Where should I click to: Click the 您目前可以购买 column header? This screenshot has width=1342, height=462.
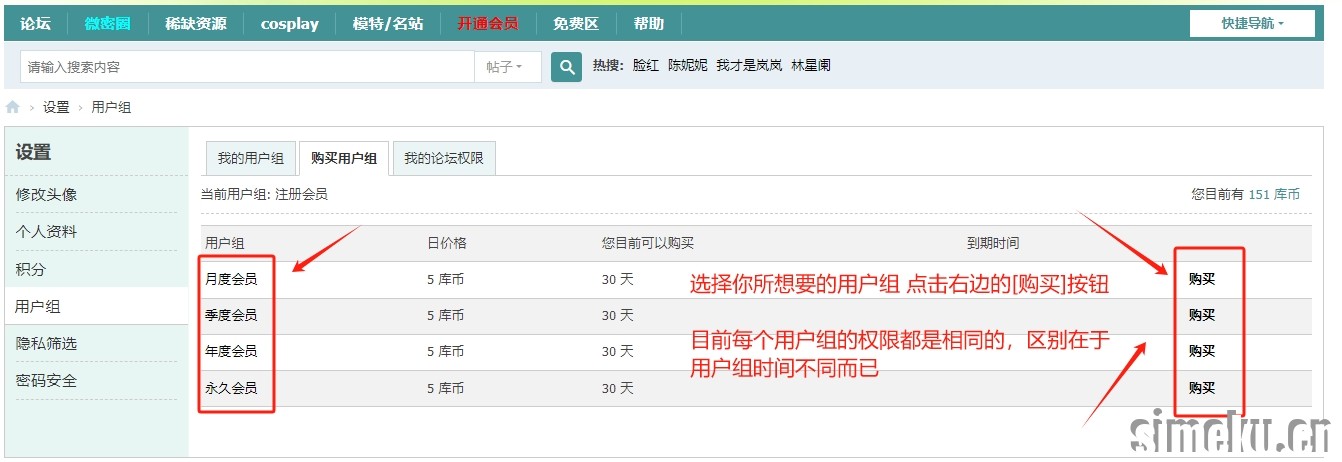(x=648, y=243)
